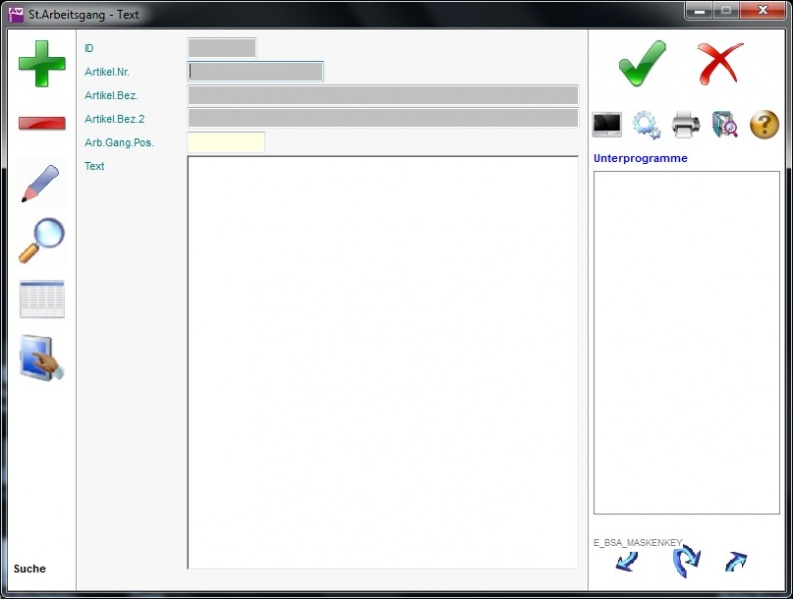Open settings via the blue gears icon
The image size is (793, 599).
point(646,125)
